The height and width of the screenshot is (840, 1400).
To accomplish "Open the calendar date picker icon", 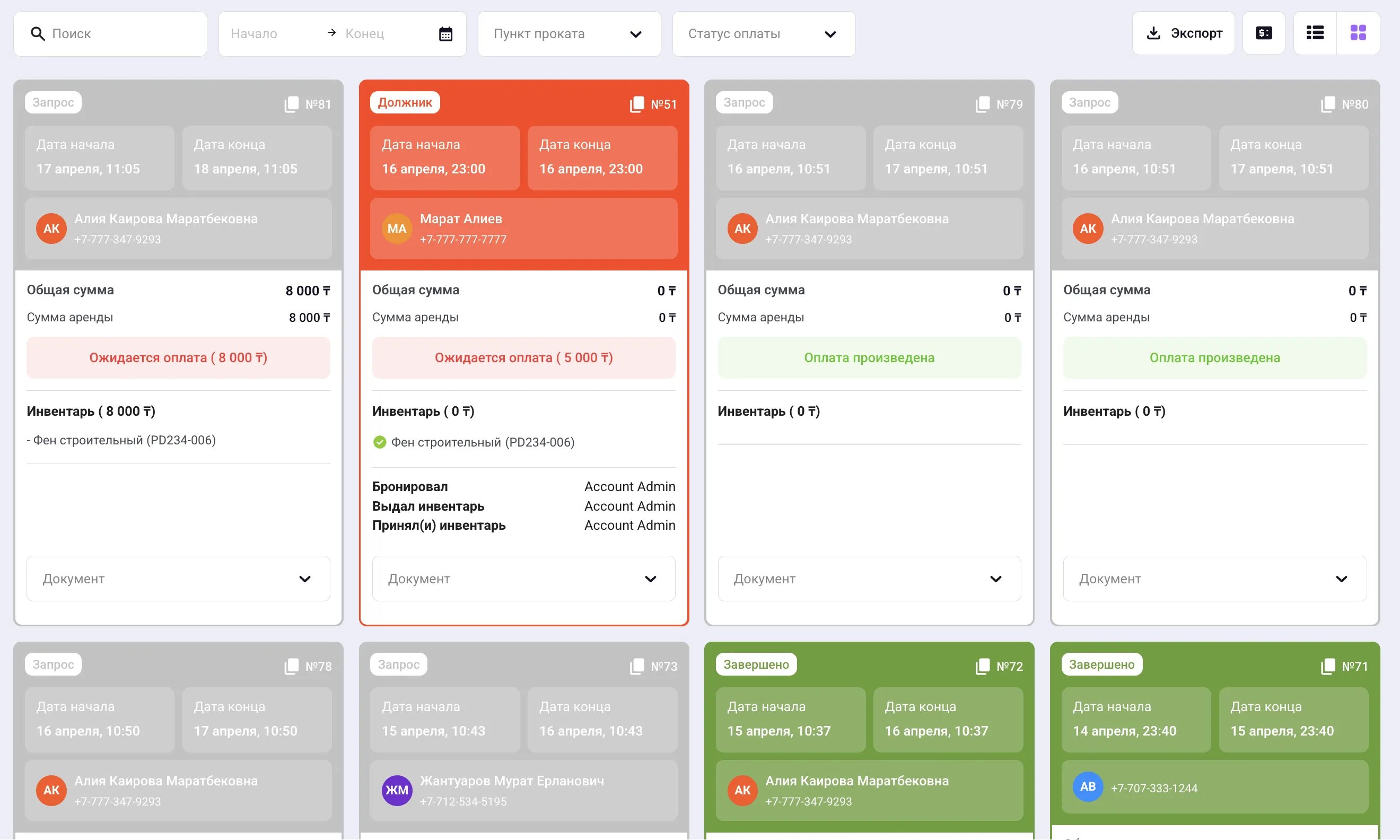I will coord(446,34).
